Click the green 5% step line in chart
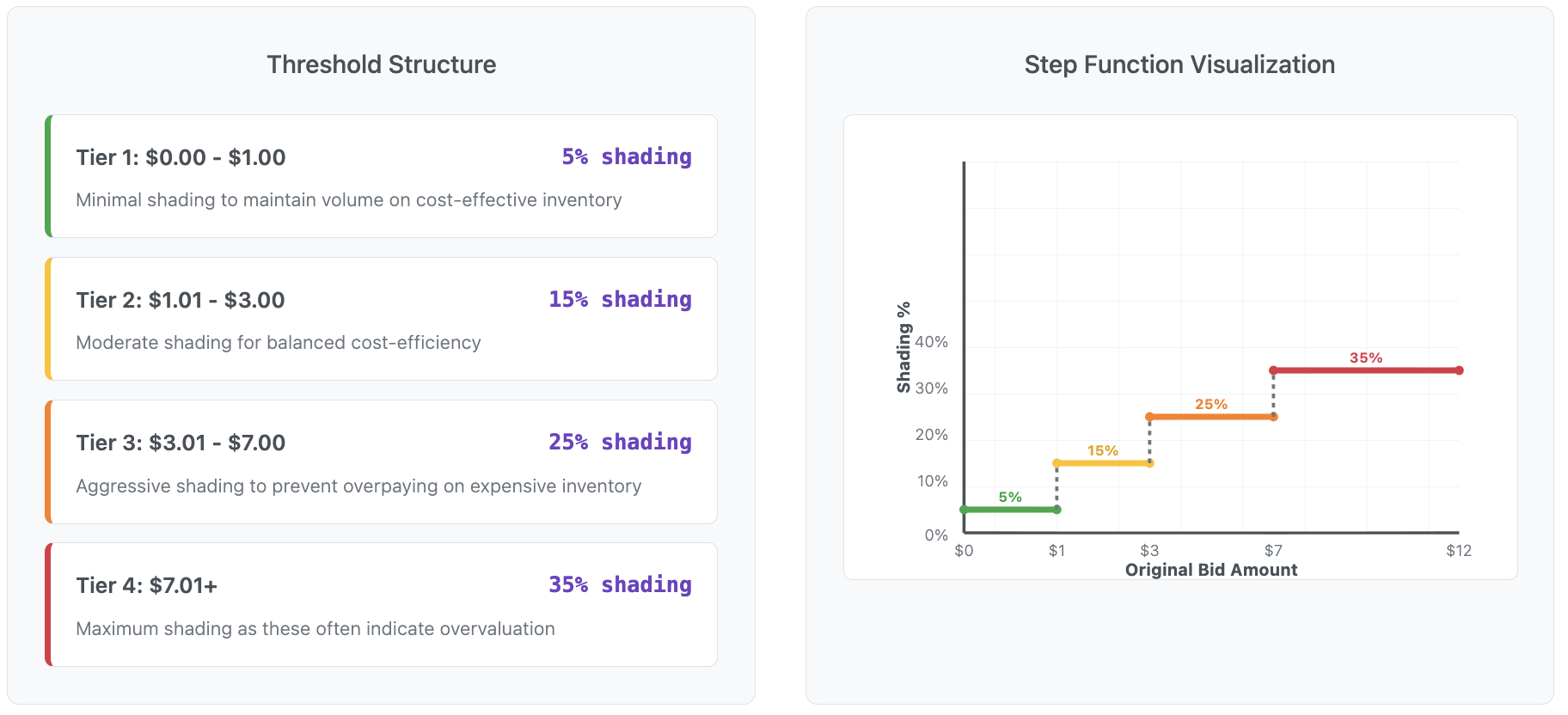This screenshot has height=715, width=1568. pos(1010,510)
